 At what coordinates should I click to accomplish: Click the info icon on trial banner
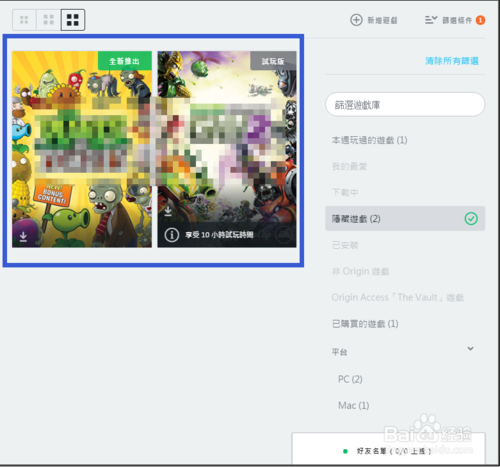coord(172,235)
